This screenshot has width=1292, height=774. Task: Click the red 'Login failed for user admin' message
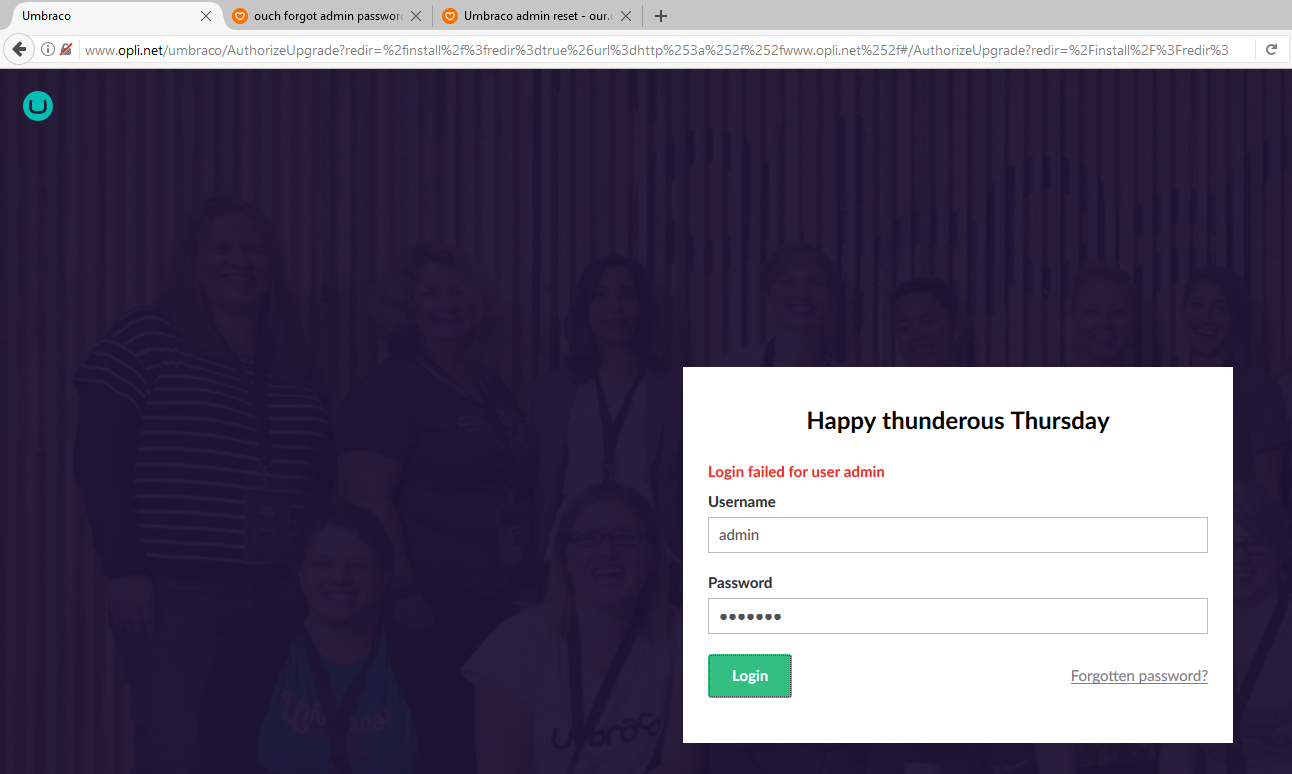796,472
